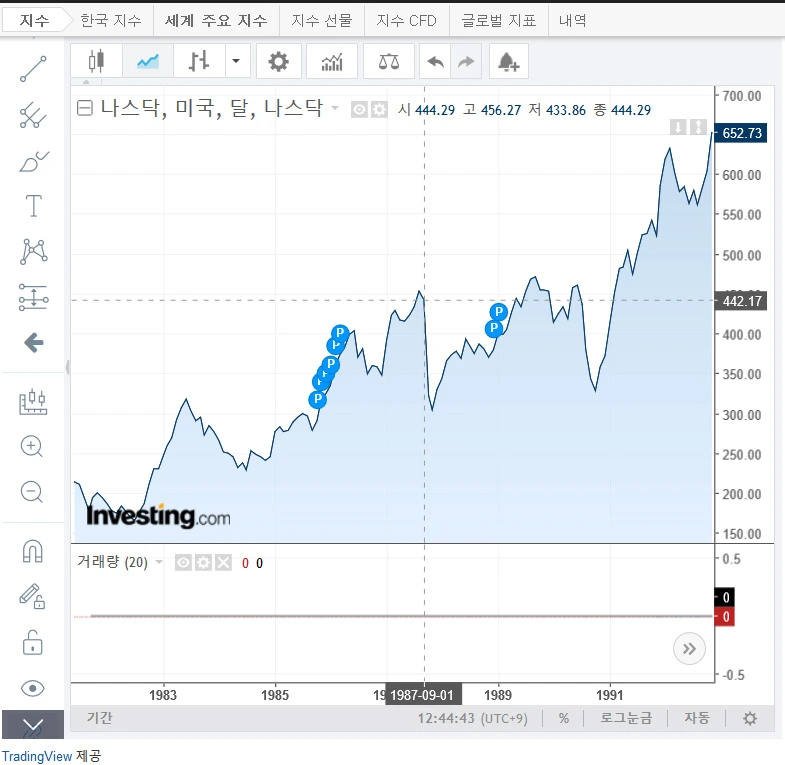Viewport: 785px width, 765px height.
Task: Click the zoom in magnifier
Action: [32, 446]
